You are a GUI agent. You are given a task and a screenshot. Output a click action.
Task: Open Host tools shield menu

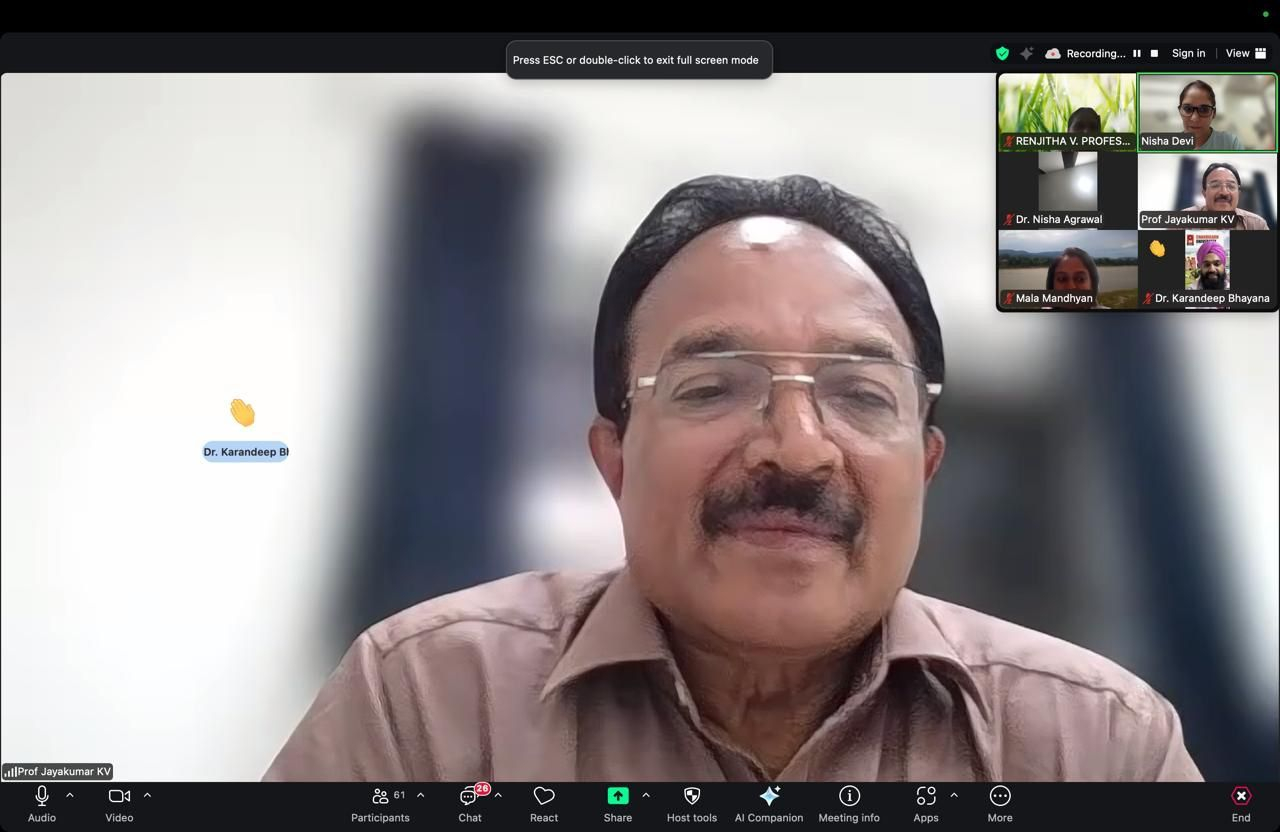click(691, 803)
